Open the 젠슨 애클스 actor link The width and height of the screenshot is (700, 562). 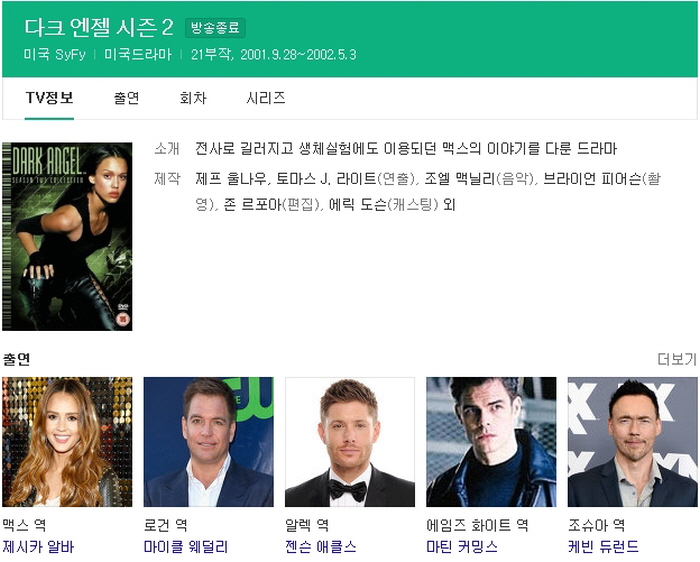tap(321, 547)
